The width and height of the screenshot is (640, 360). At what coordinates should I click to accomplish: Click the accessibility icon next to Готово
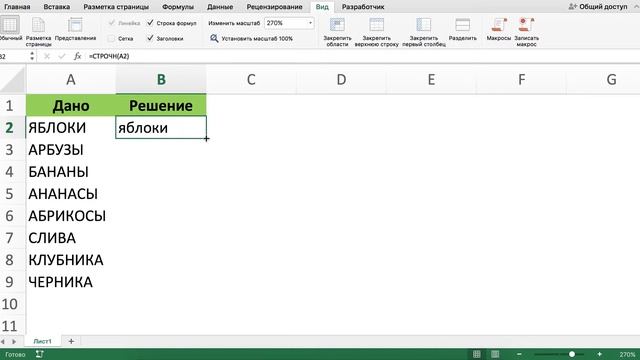tap(39, 354)
